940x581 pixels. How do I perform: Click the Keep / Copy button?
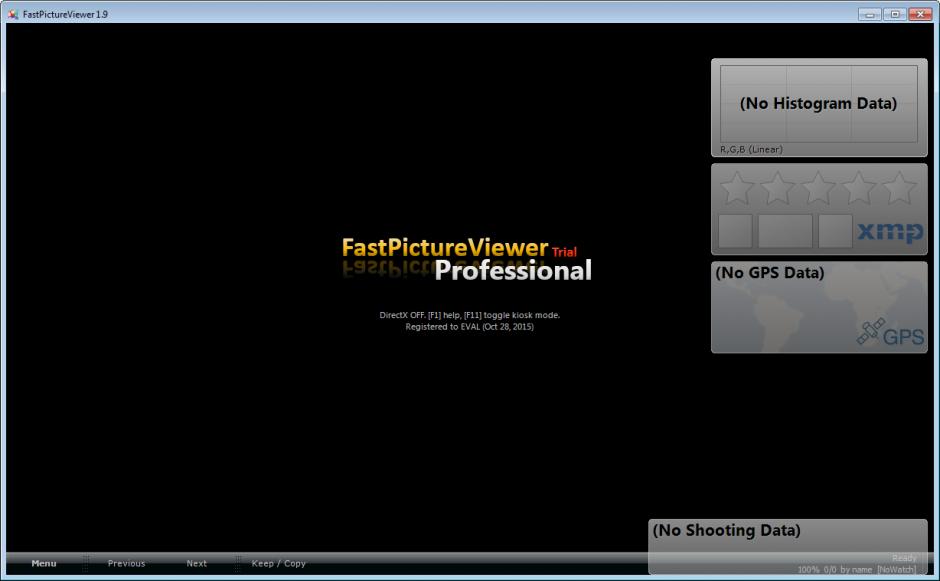pyautogui.click(x=279, y=563)
